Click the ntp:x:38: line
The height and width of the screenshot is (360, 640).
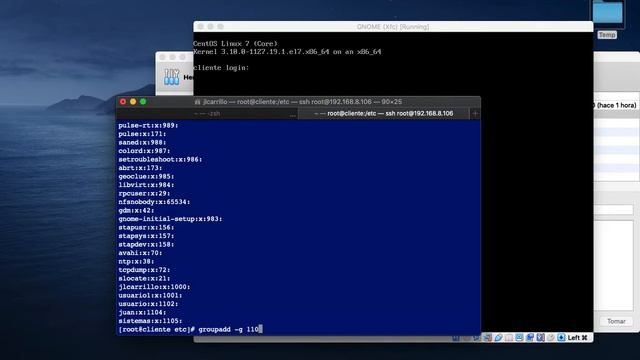coord(136,262)
